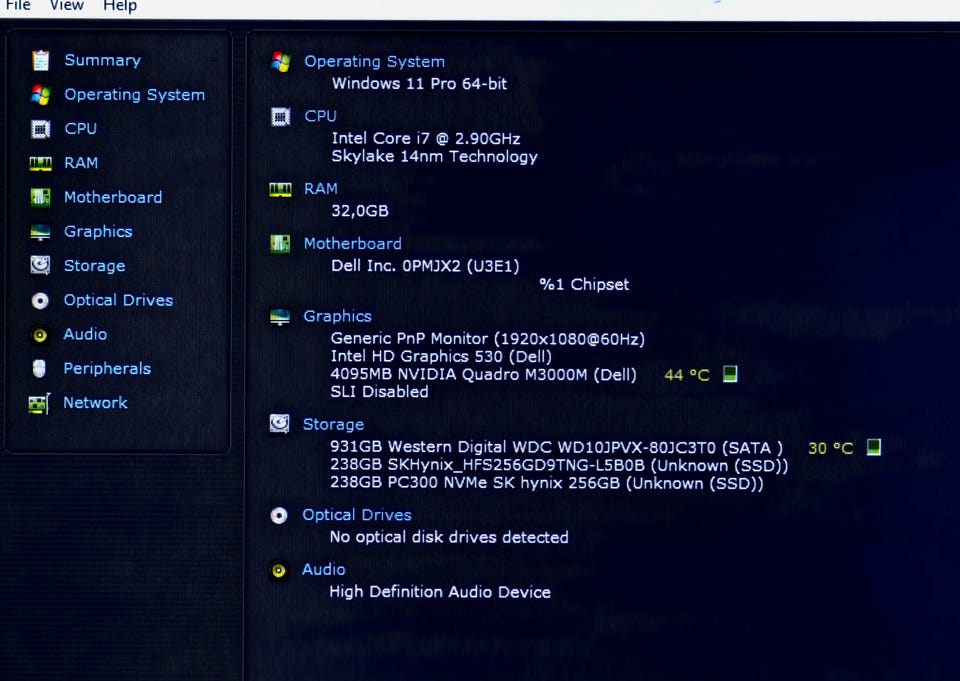Open Motherboard via its sidebar icon
Image resolution: width=960 pixels, height=681 pixels.
pyautogui.click(x=40, y=197)
